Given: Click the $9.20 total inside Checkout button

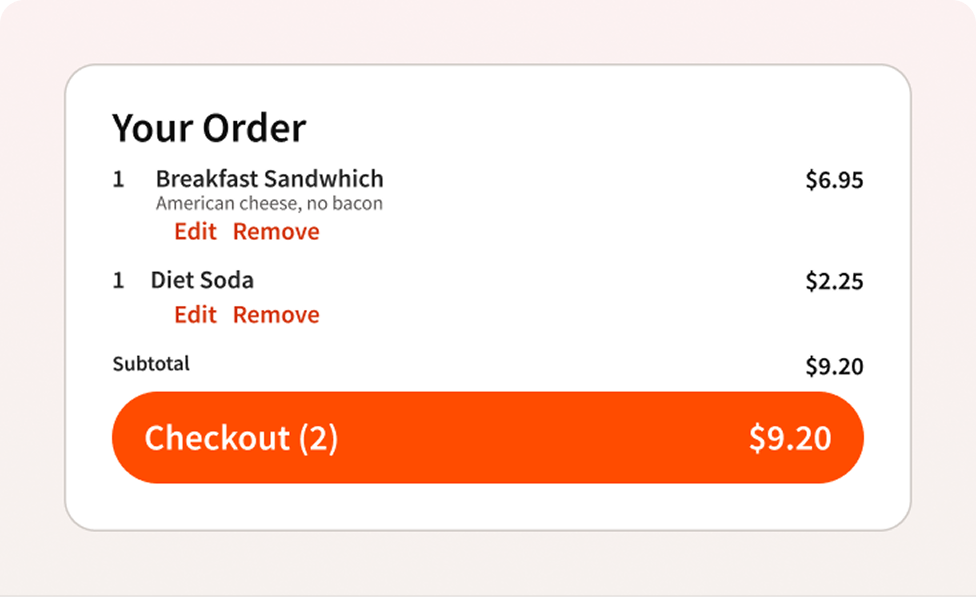Looking at the screenshot, I should (790, 438).
